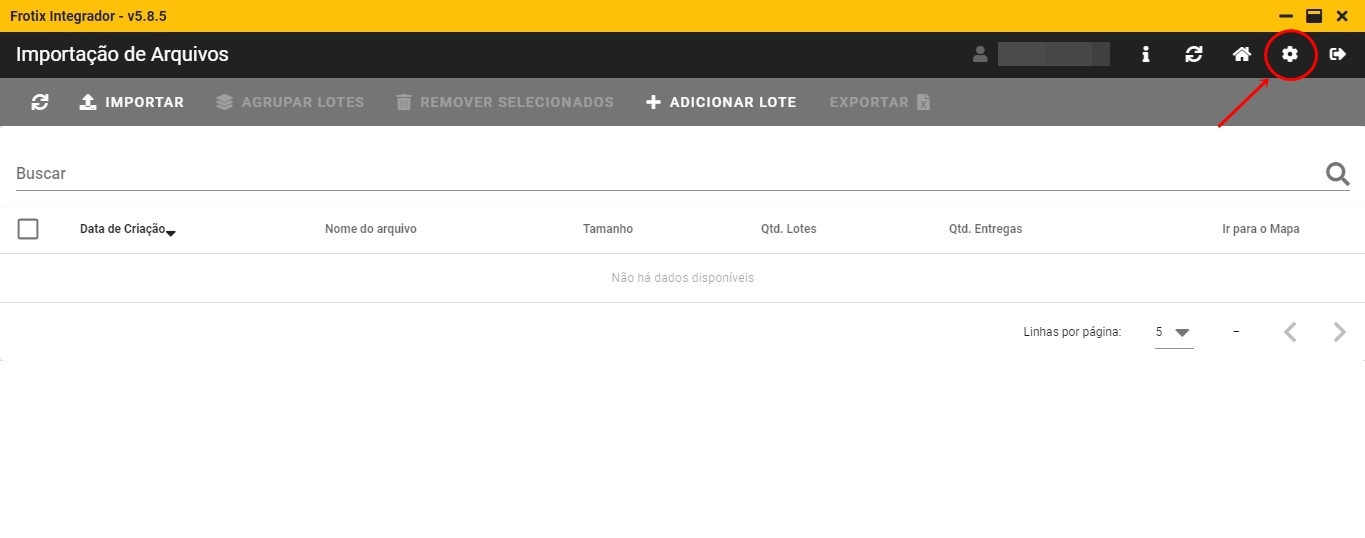
Task: Click the Exportar button
Action: click(x=880, y=102)
